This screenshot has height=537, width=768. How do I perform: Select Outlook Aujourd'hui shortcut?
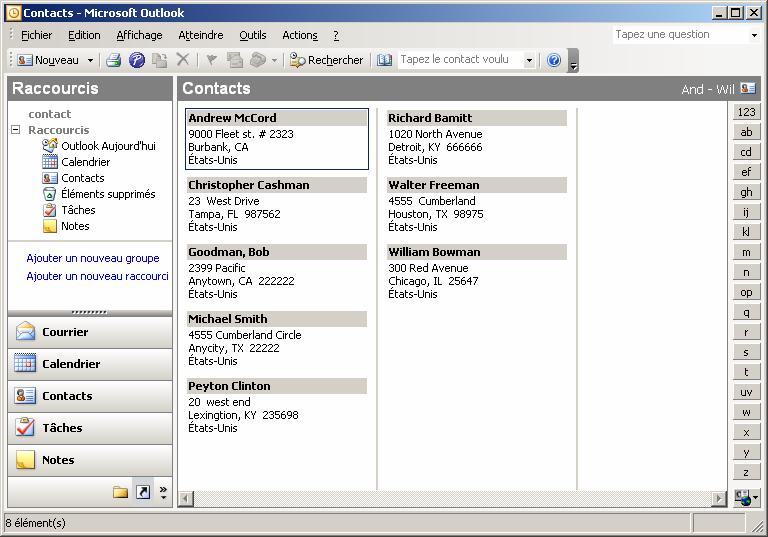(x=99, y=146)
